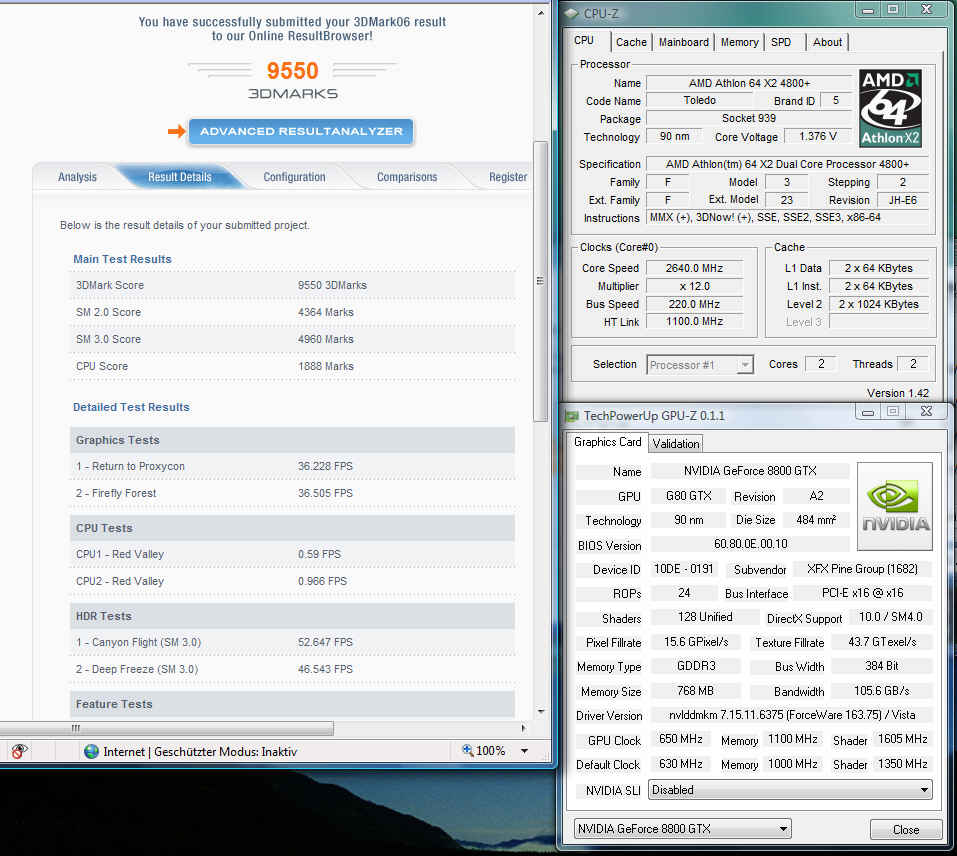Click the CPU-Z title bar icon
957x856 pixels.
pos(571,13)
